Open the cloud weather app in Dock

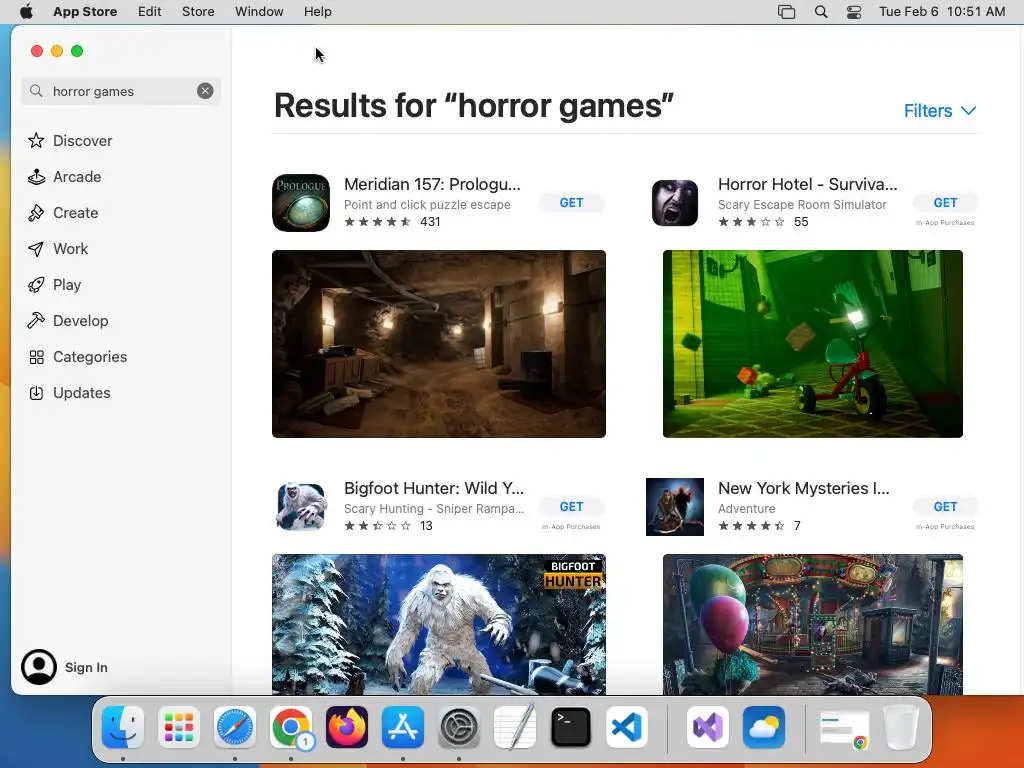tap(764, 728)
